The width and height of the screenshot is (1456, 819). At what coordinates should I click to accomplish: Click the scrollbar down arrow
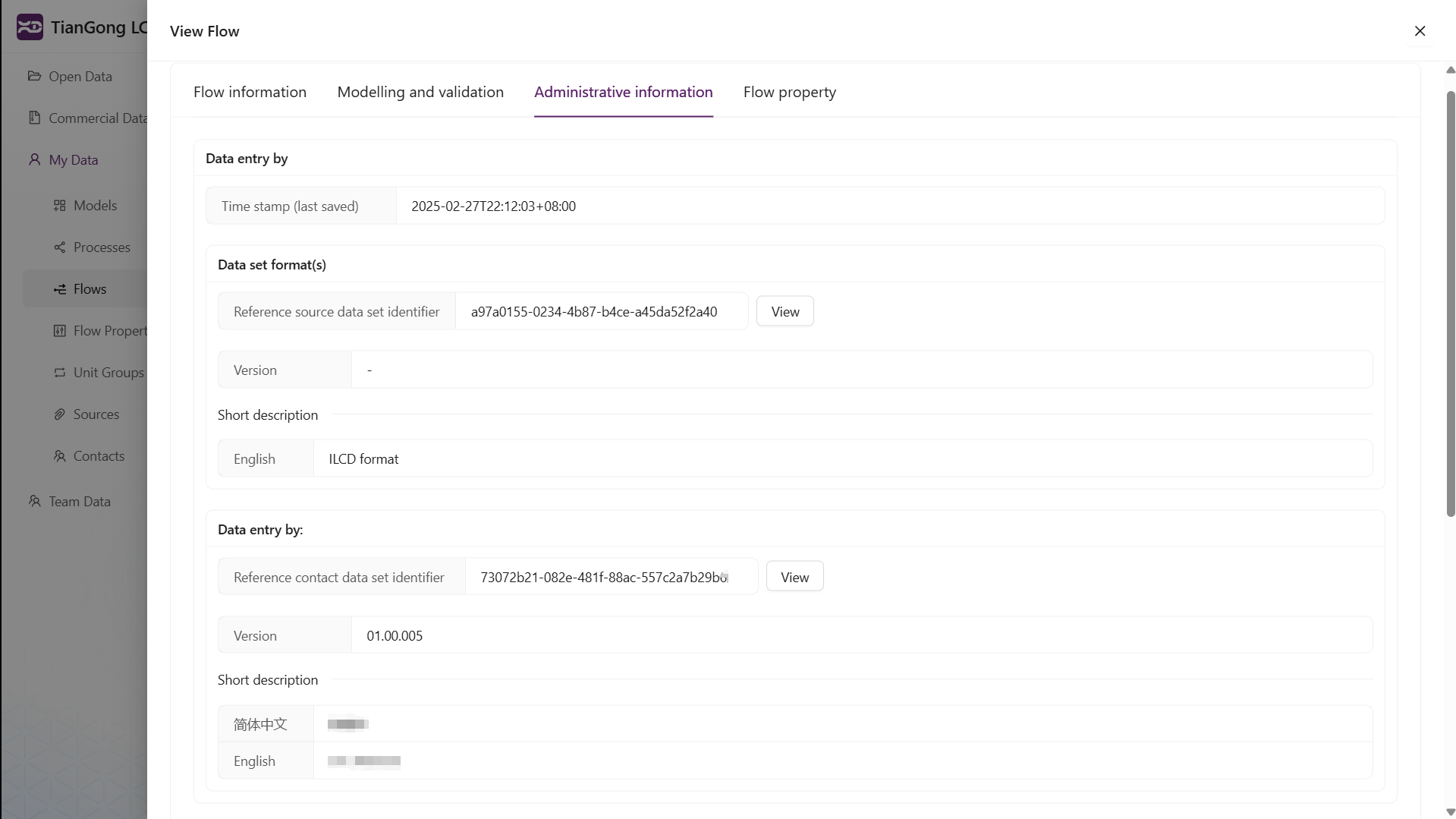[x=1450, y=812]
